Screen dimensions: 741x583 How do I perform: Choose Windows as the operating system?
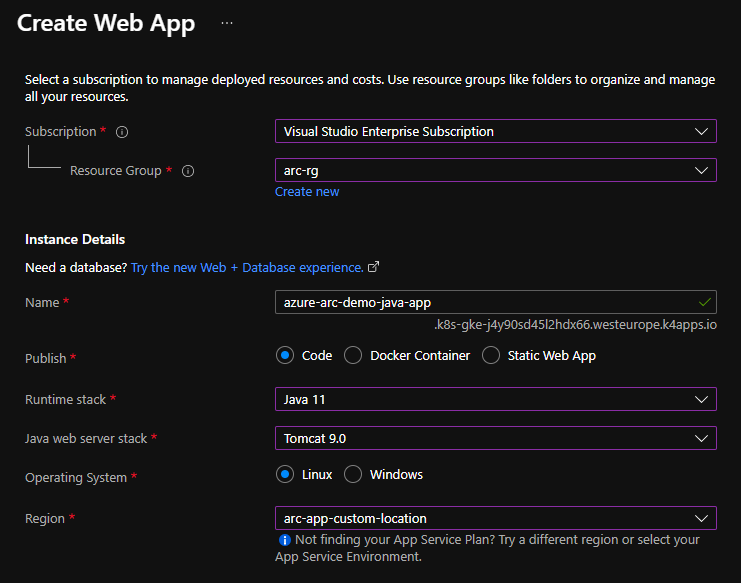point(353,474)
